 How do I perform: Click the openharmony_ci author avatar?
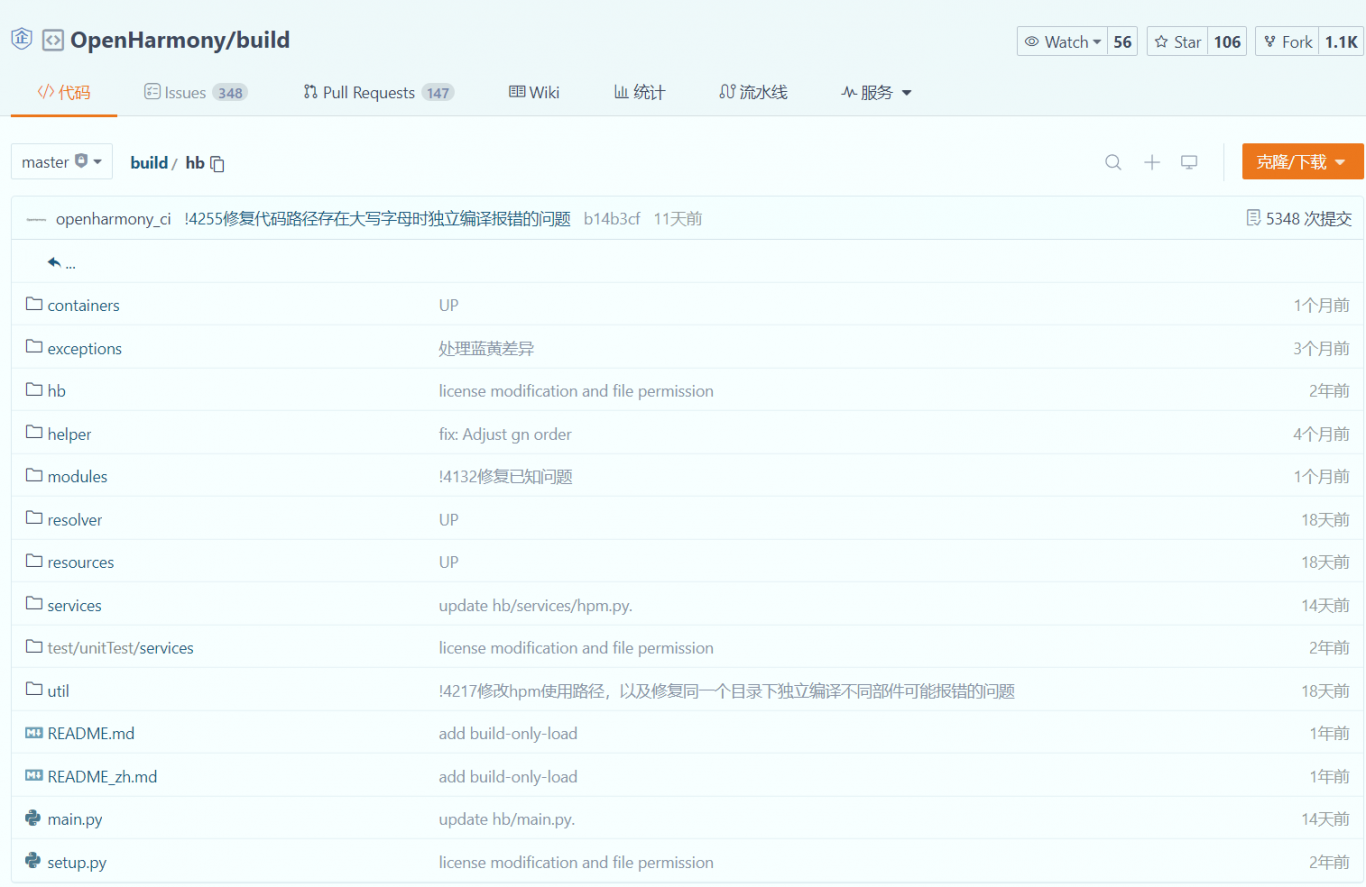[36, 219]
